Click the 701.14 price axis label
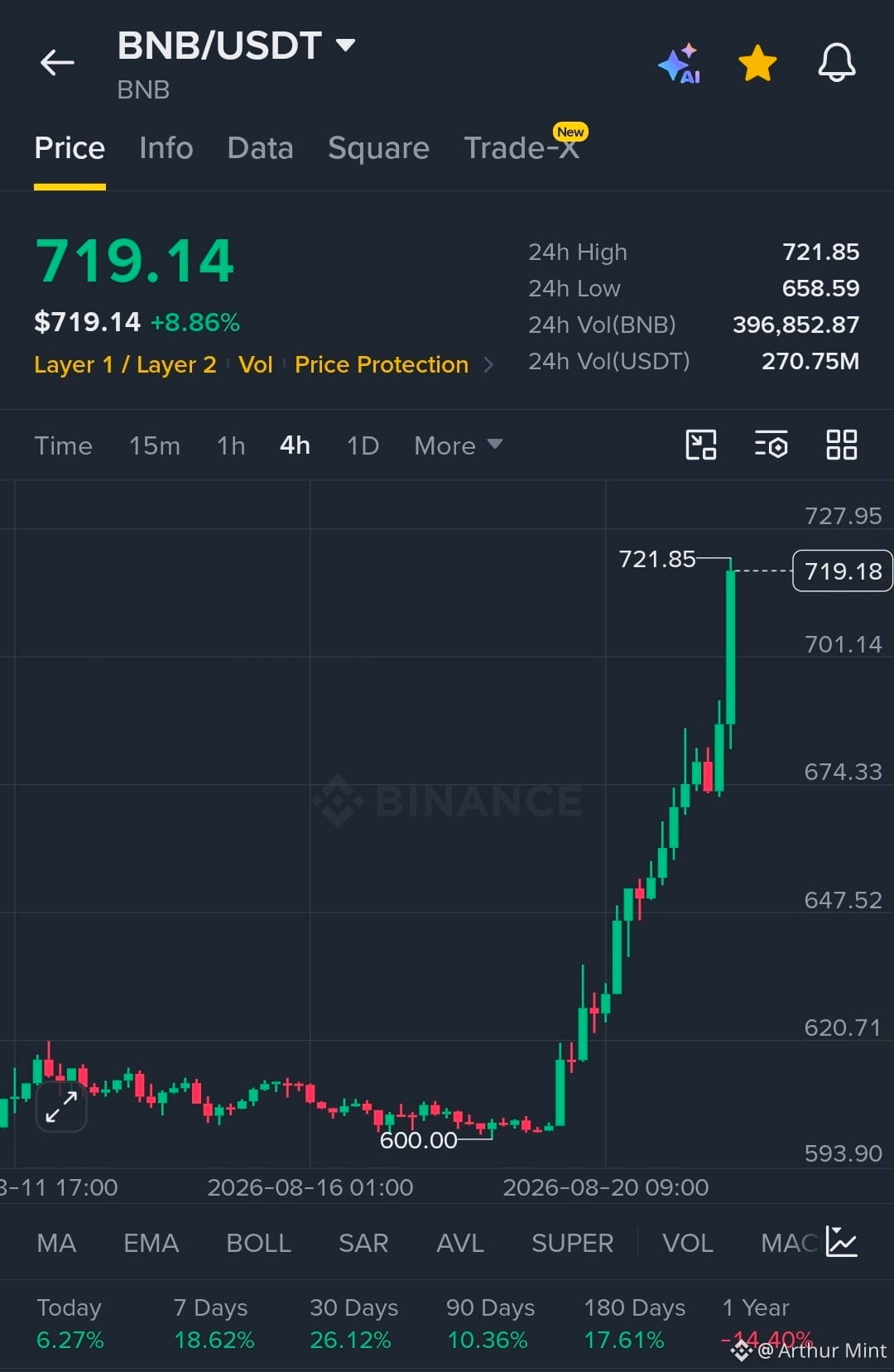 (843, 644)
